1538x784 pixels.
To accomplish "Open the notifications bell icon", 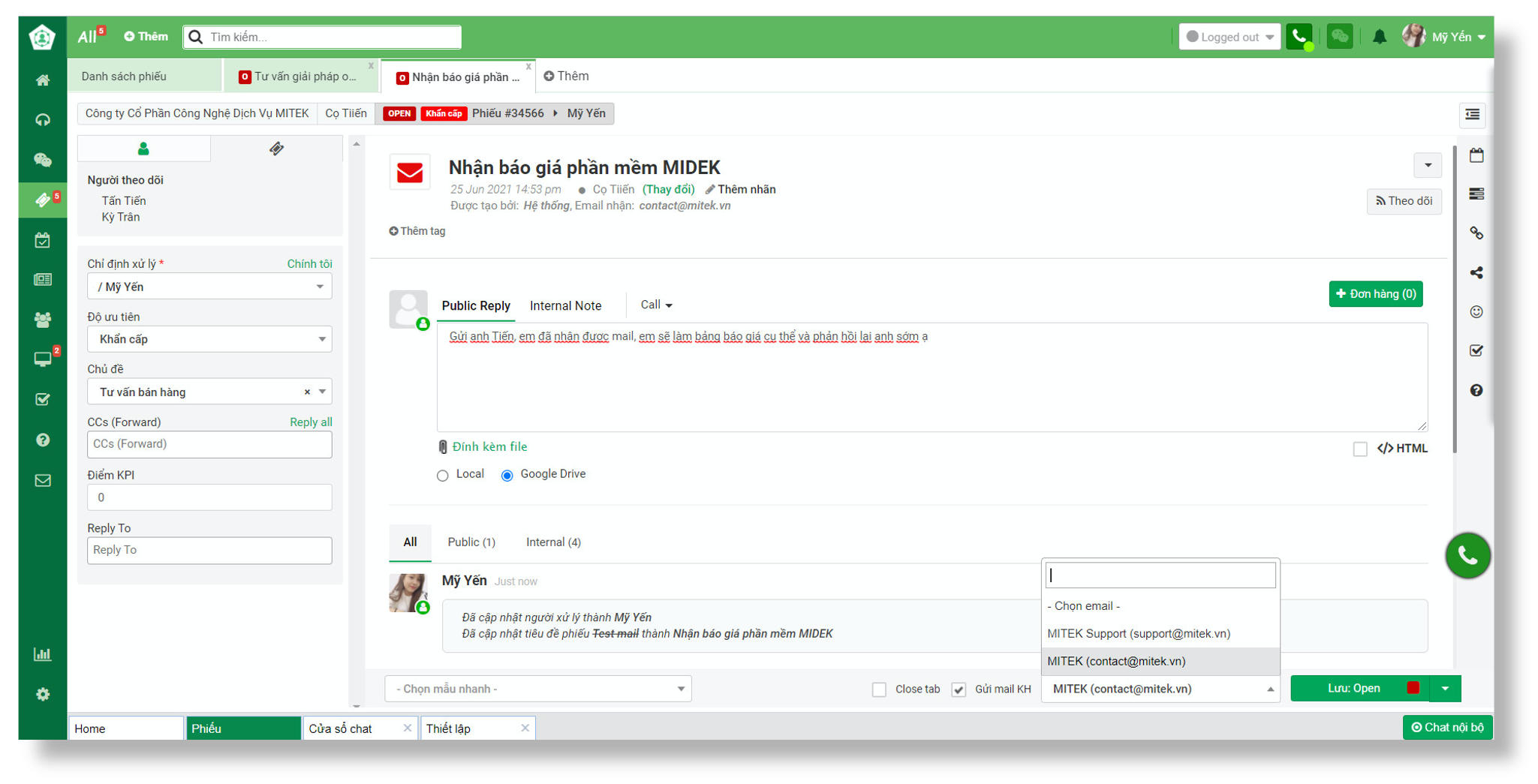I will [x=1380, y=37].
